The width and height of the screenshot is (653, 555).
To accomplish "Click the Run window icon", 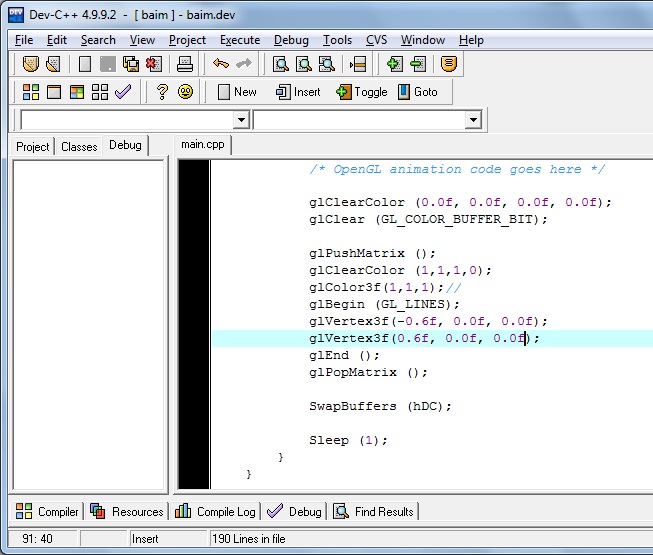I will pos(54,92).
